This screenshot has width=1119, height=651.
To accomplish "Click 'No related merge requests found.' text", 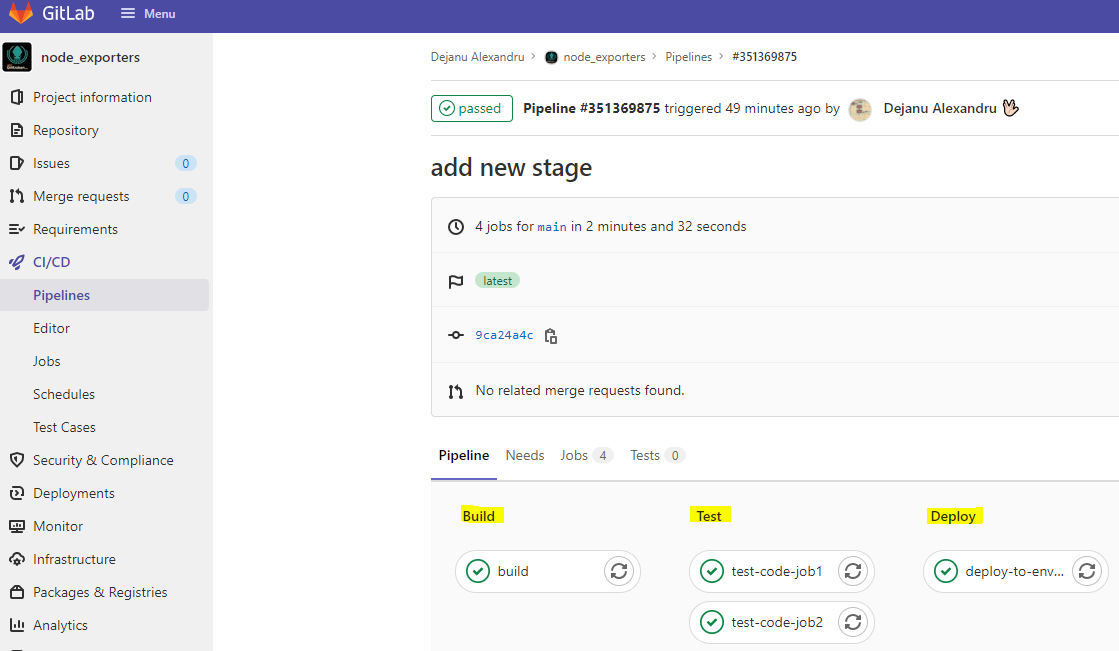I will coord(579,390).
